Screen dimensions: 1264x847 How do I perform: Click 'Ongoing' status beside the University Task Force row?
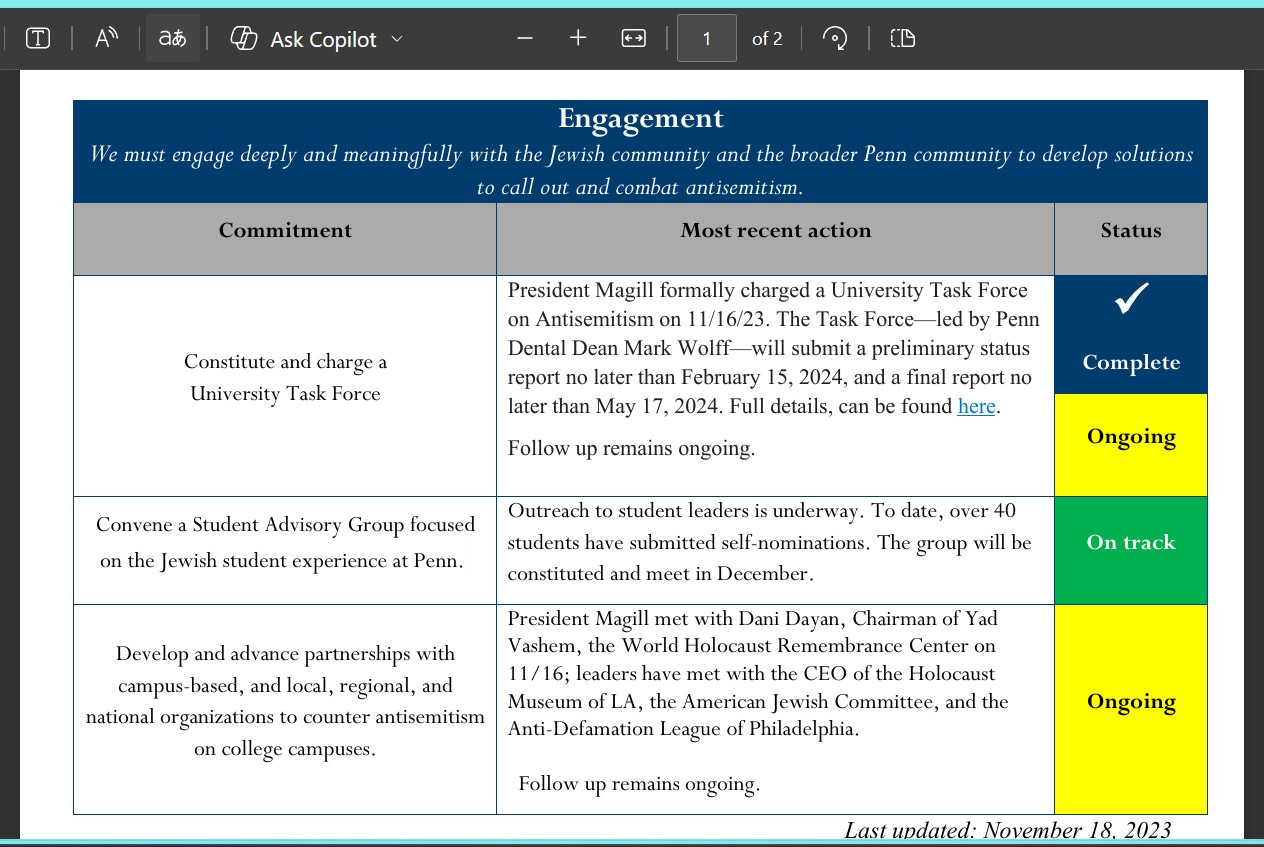point(1131,445)
